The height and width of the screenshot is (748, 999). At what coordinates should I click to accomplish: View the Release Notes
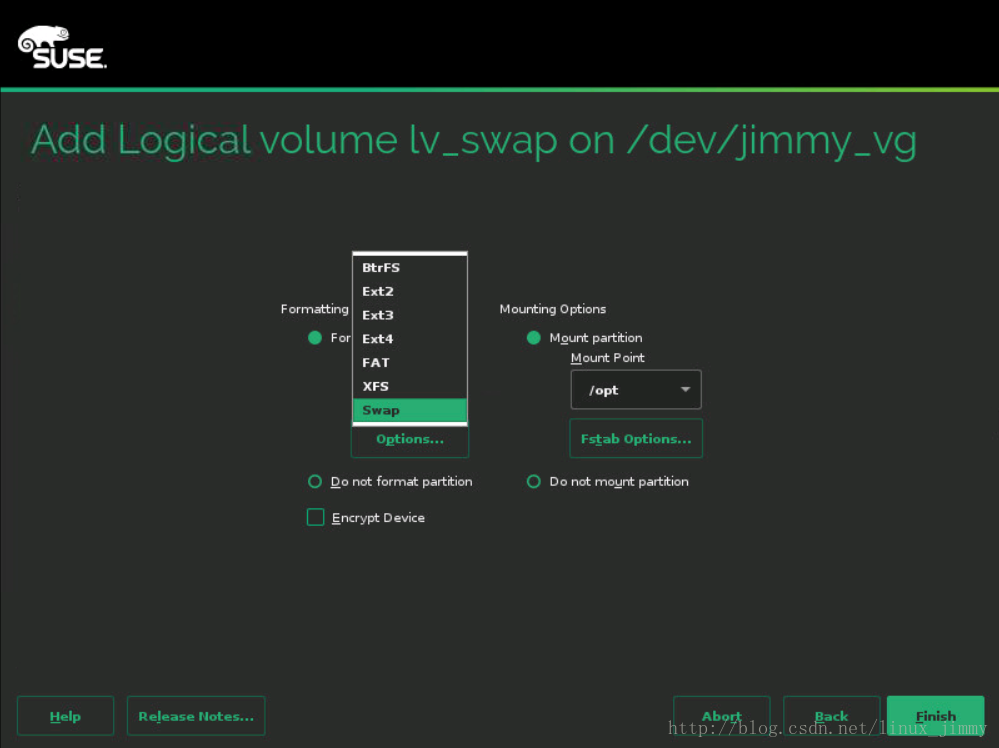(196, 716)
